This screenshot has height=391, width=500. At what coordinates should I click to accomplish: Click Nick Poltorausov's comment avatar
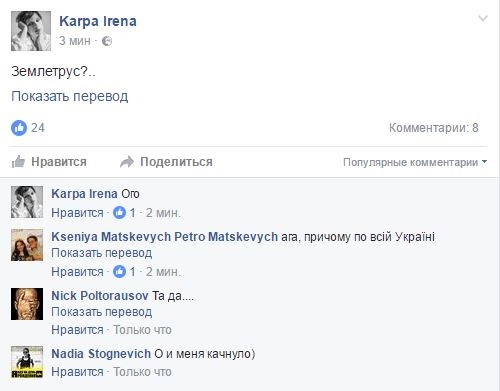[x=27, y=304]
